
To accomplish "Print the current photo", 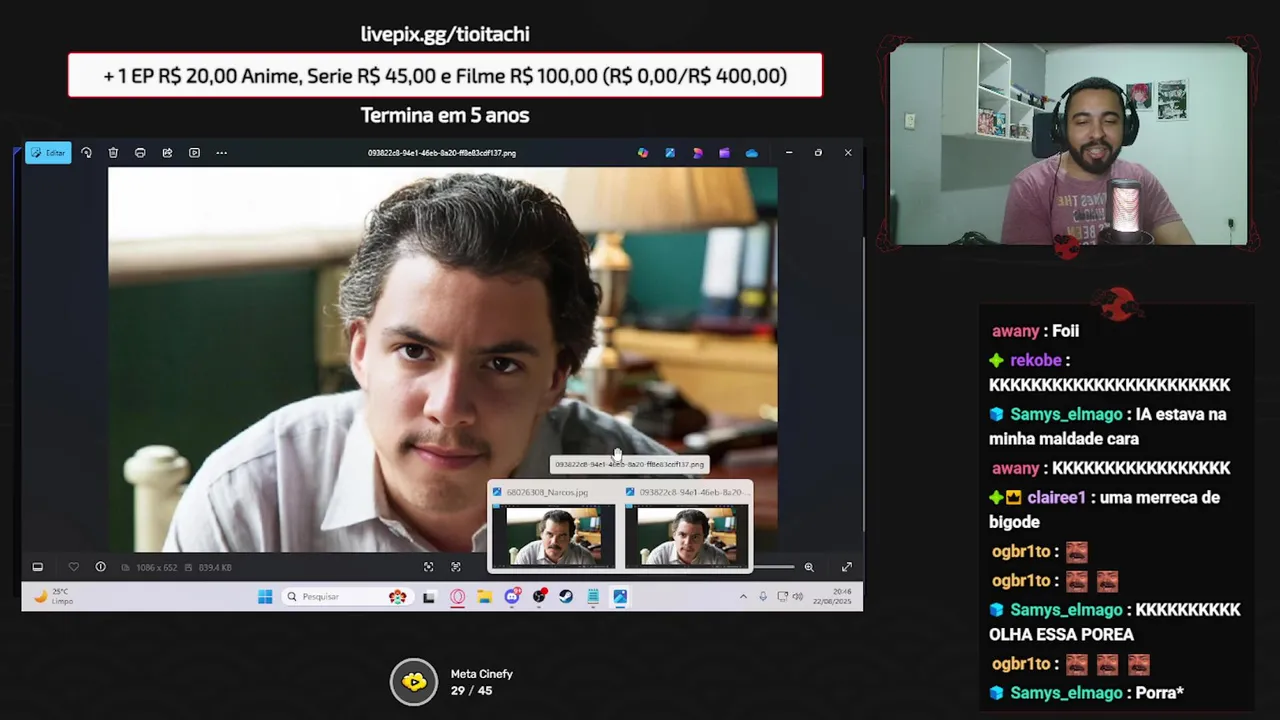I will [140, 153].
